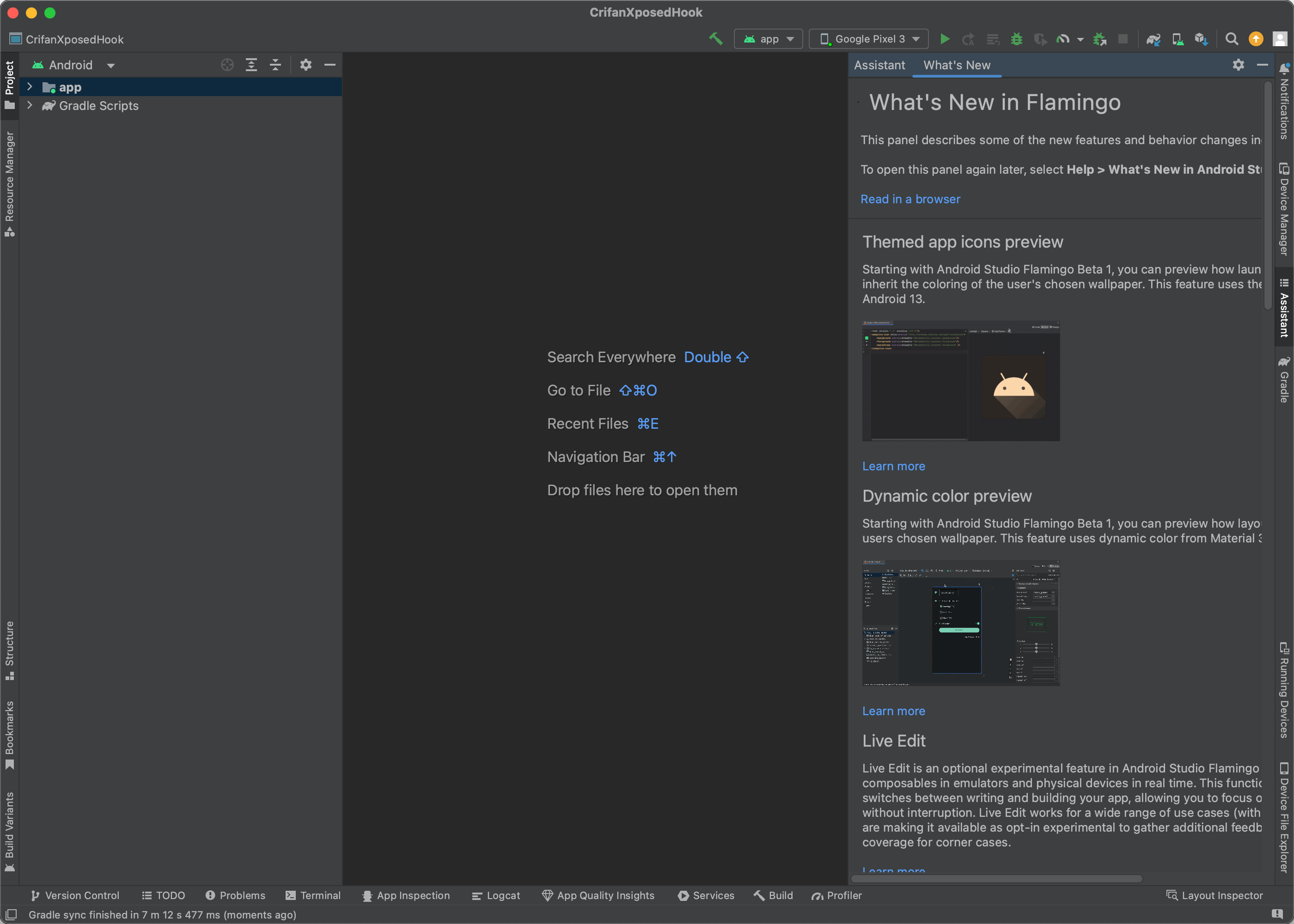Toggle the Notifications side panel
1294x924 pixels.
point(1284,101)
